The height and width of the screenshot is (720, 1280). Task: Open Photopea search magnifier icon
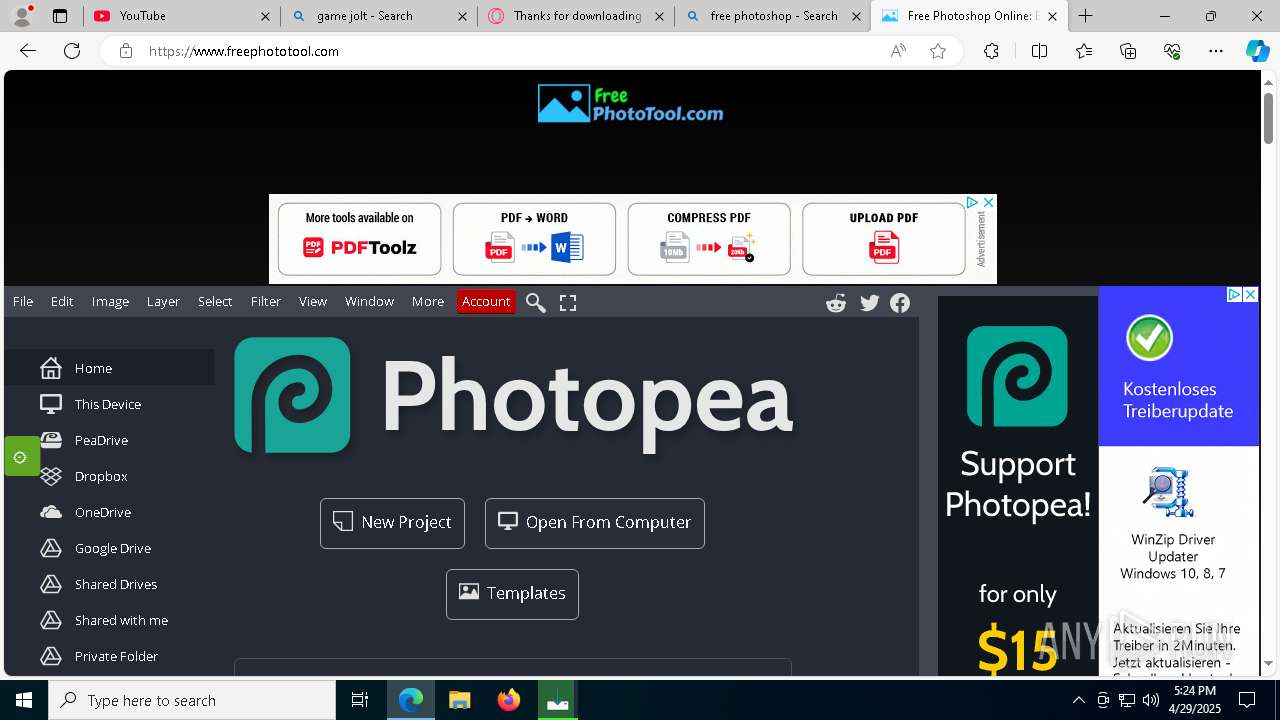click(536, 302)
